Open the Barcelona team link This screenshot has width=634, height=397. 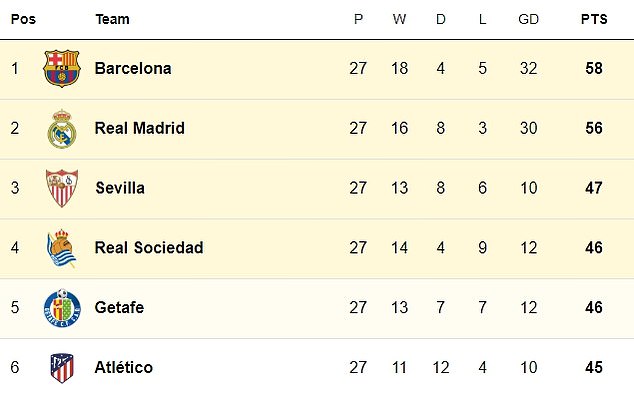133,68
